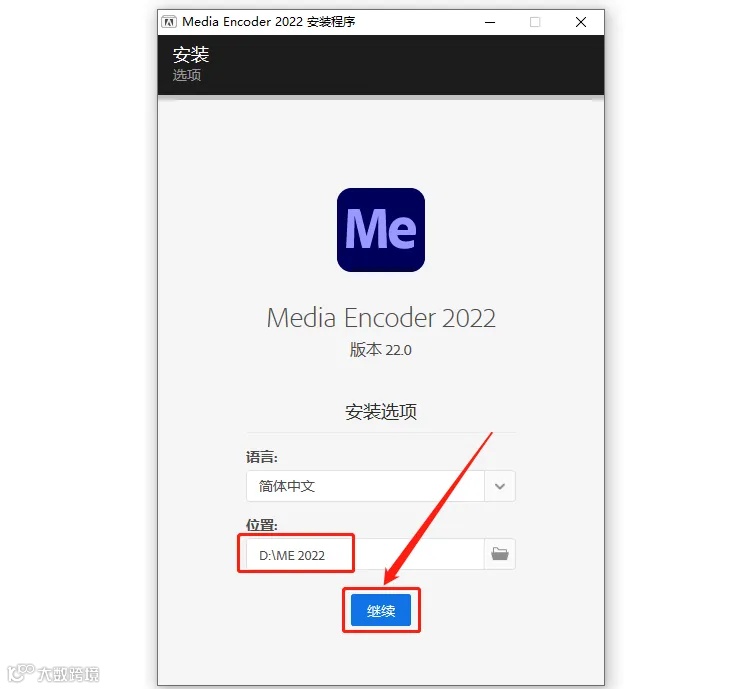Viewport: 751px width, 689px height.
Task: Click the 选项 subtitle in header
Action: tap(187, 75)
